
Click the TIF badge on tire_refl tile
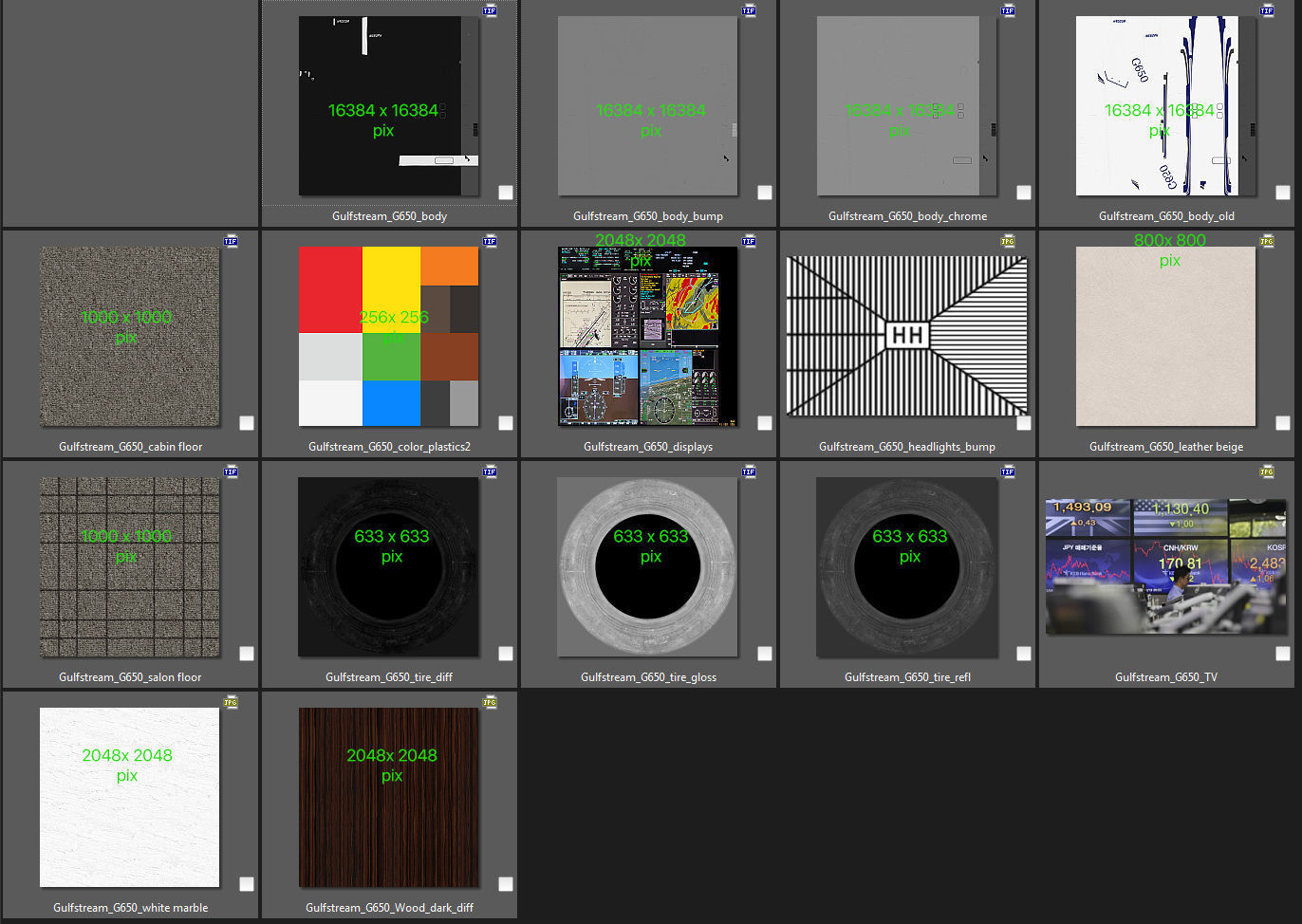[x=1008, y=471]
